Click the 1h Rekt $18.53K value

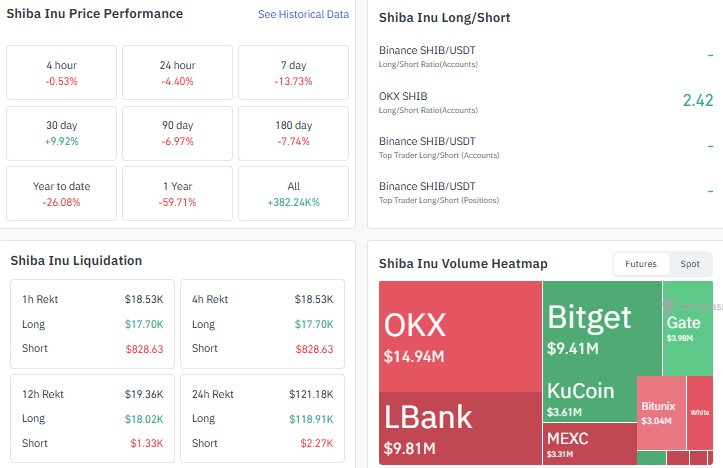pos(144,299)
